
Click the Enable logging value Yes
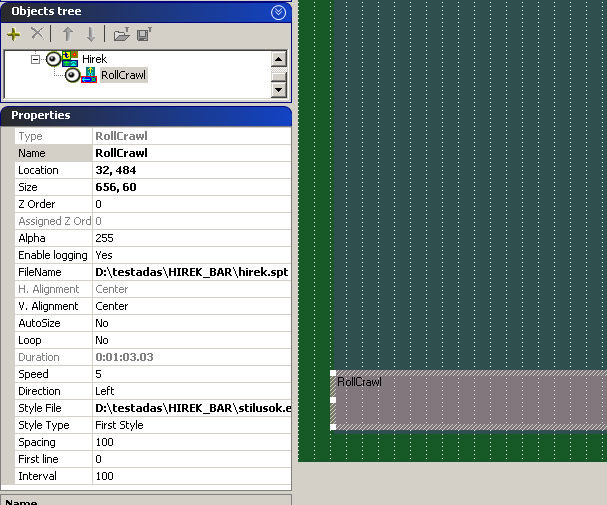coord(192,255)
